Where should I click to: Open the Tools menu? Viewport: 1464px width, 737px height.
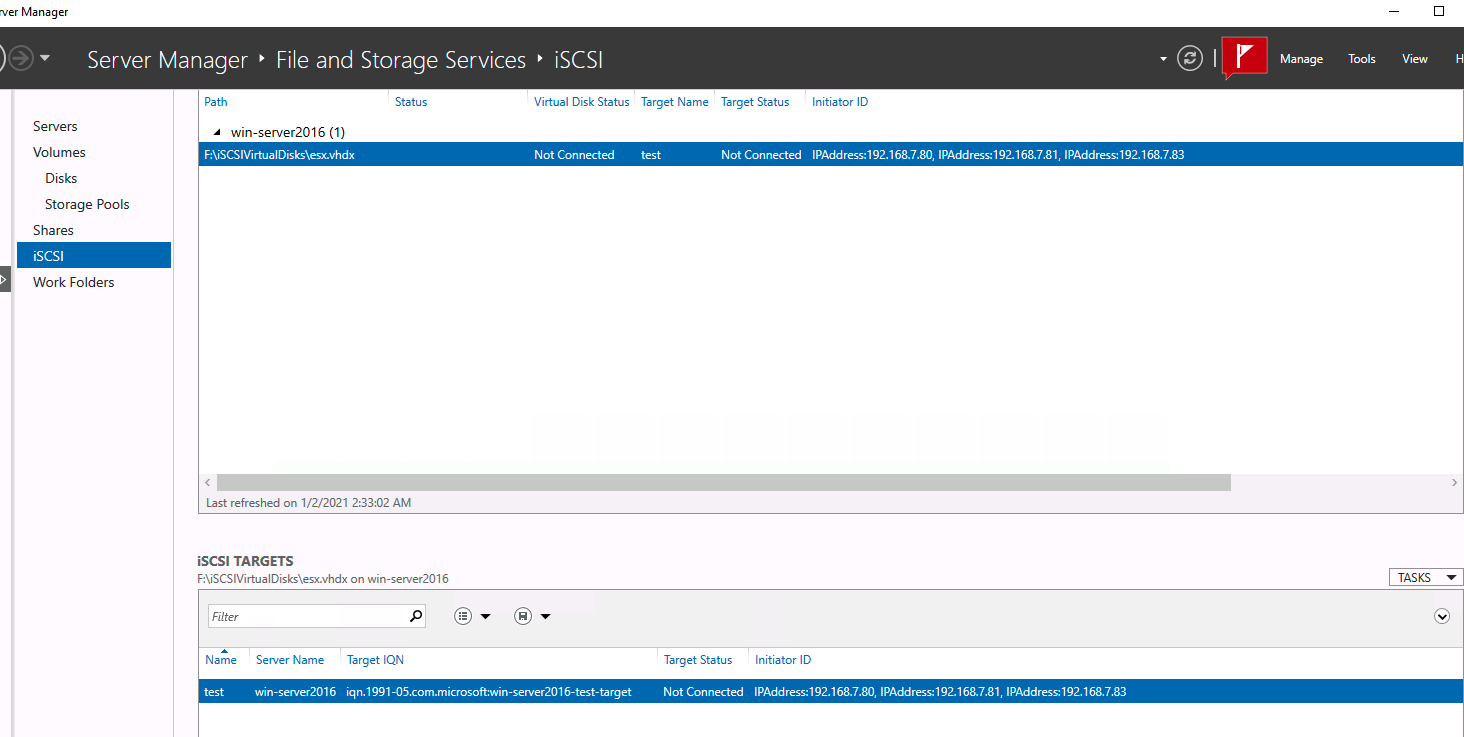tap(1362, 59)
